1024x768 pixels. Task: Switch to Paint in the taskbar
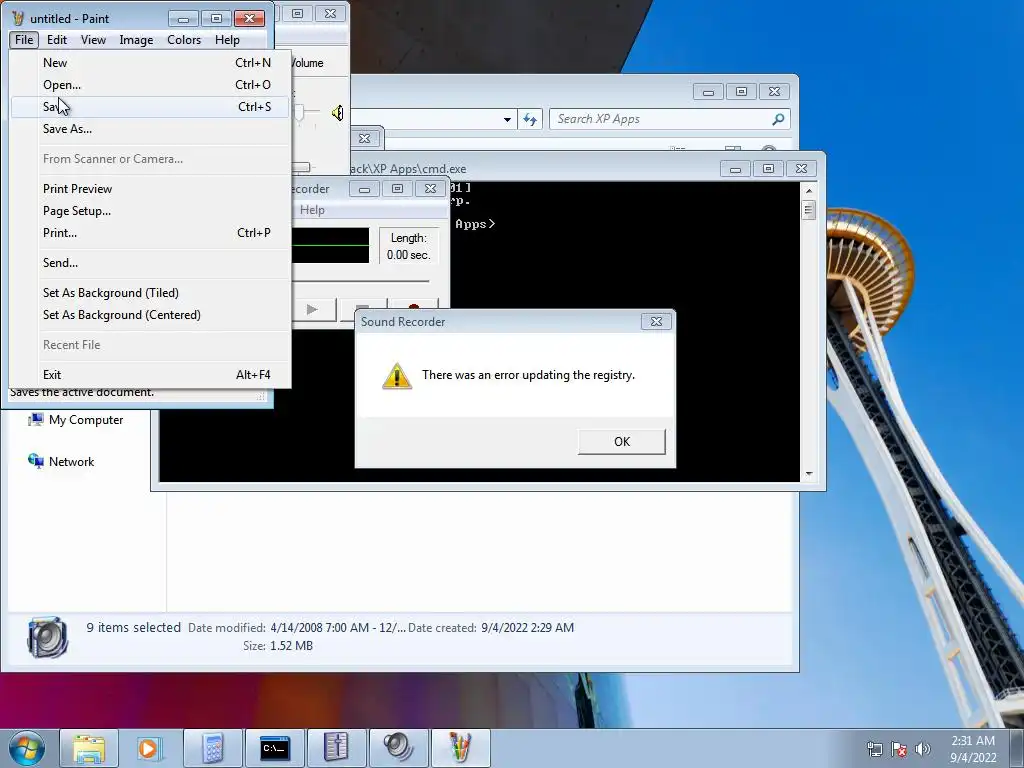pos(460,748)
